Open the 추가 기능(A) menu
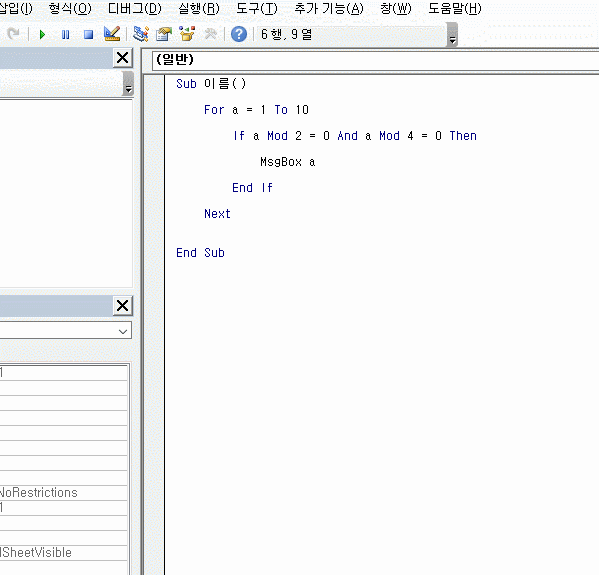This screenshot has width=599, height=575. click(329, 8)
